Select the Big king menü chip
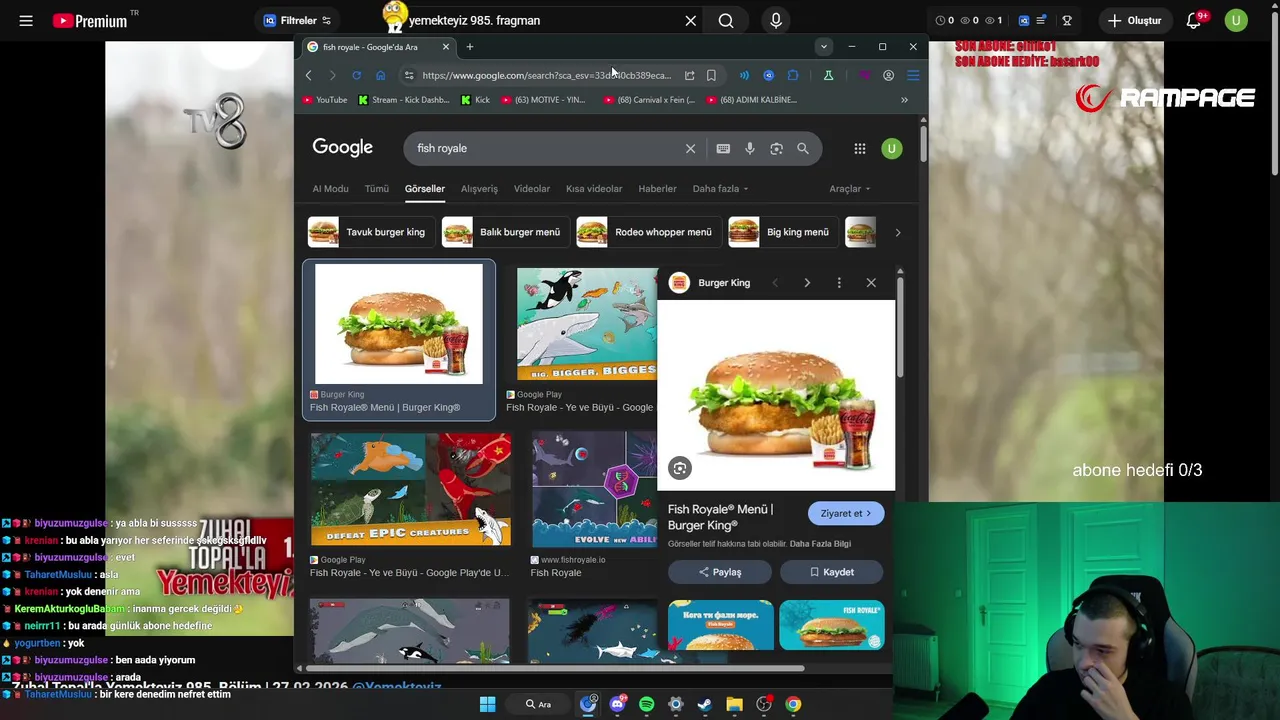Screen dimensions: 1280x720 pos(783,232)
